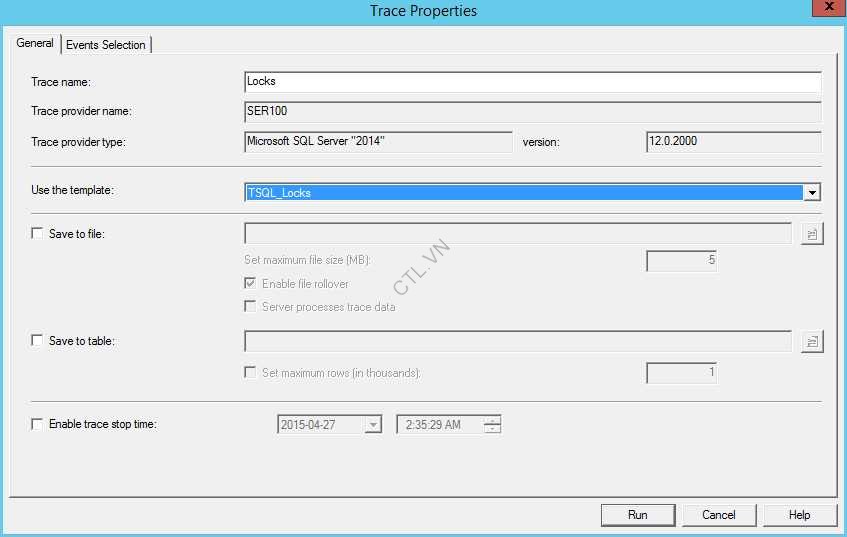Check Server processes trace data
This screenshot has width=847, height=537.
tap(251, 307)
